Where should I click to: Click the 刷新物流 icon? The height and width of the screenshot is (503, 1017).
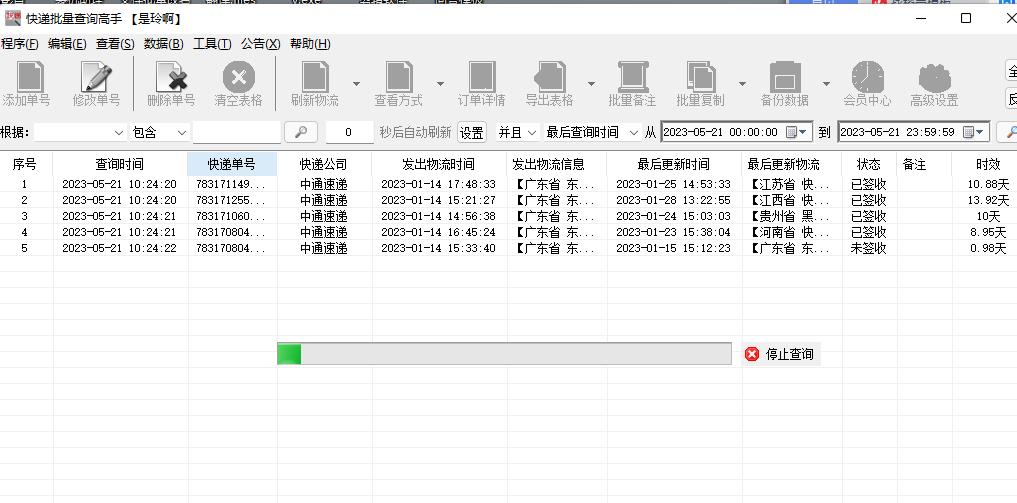(315, 77)
